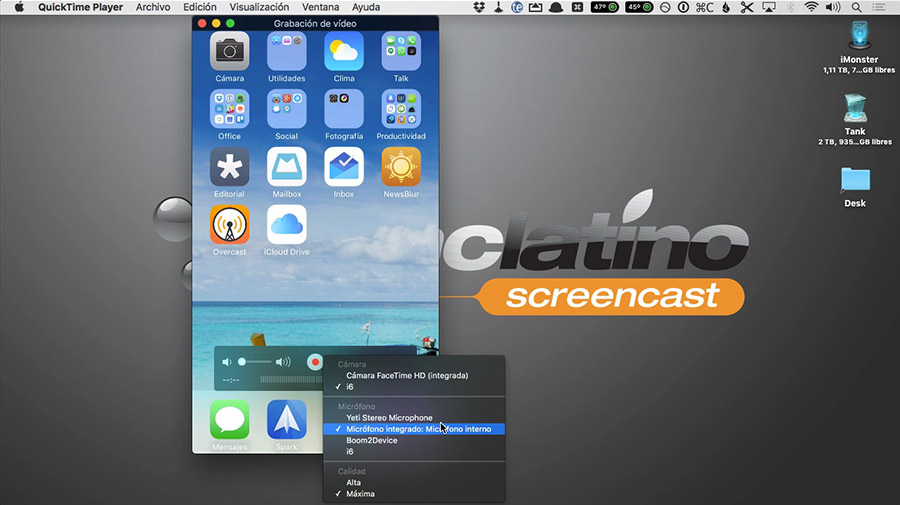Open the iMonster drive on desktop

click(859, 36)
